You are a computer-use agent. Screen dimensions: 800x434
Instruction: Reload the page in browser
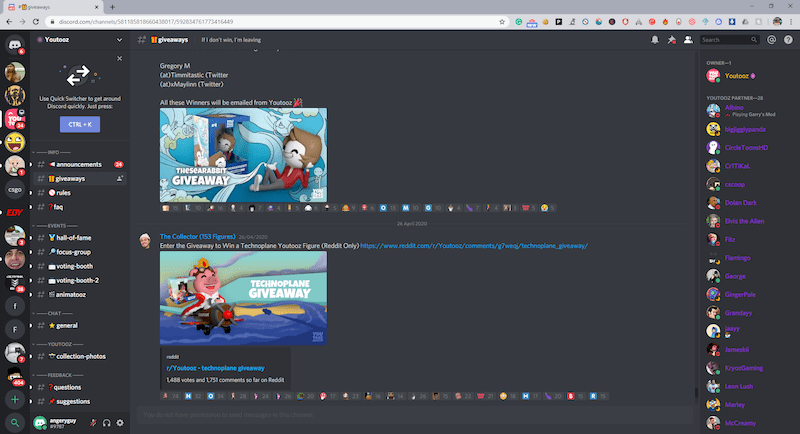[x=35, y=22]
